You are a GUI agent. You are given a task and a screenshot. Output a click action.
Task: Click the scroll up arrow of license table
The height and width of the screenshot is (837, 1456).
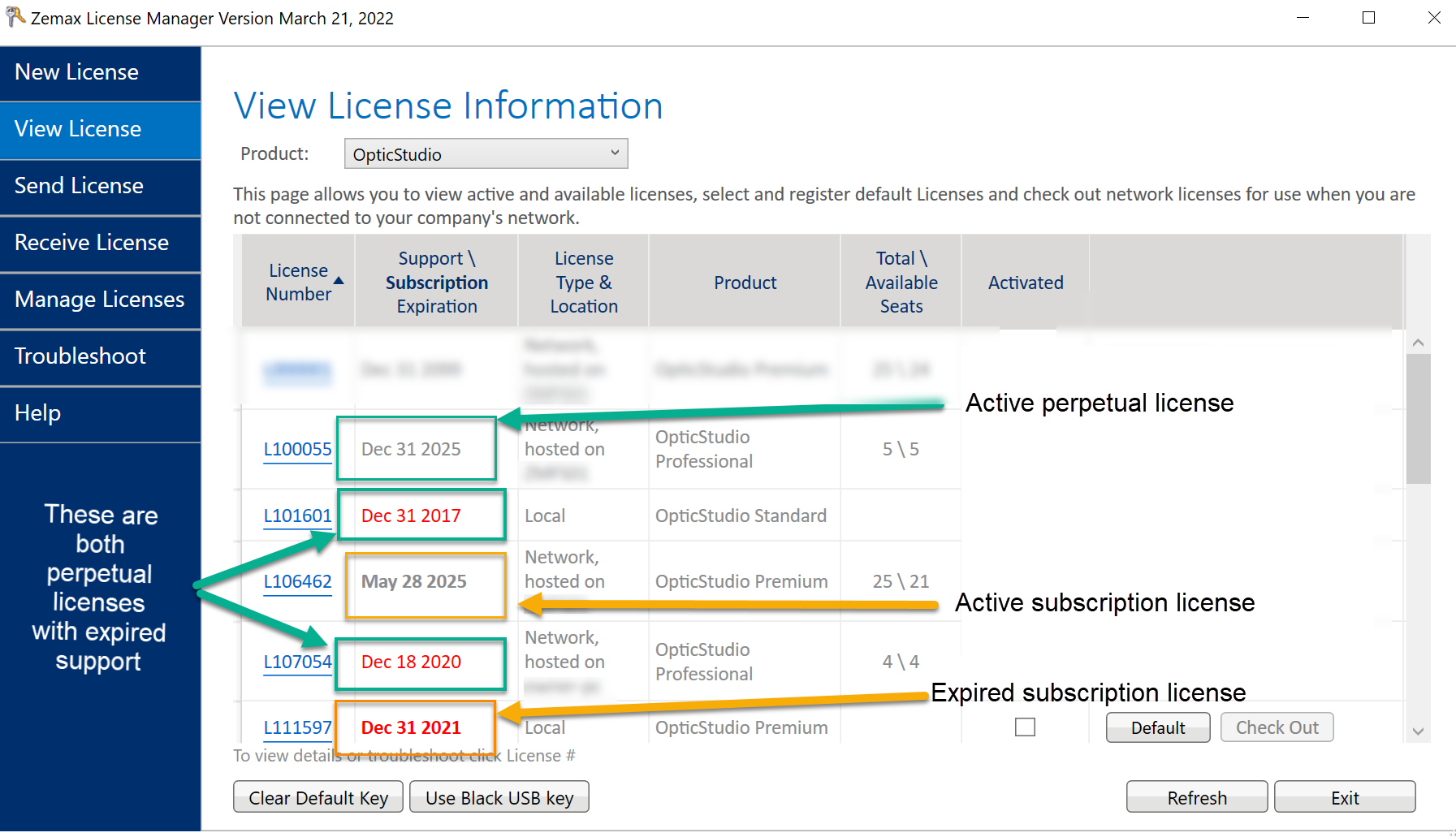pyautogui.click(x=1418, y=342)
